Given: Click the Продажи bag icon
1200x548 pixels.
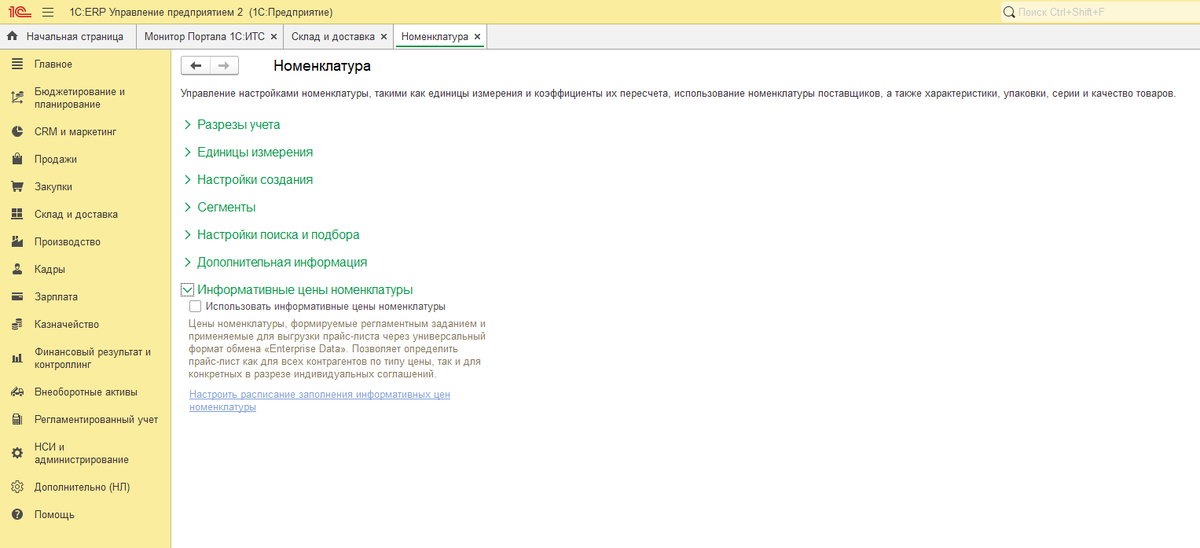Looking at the screenshot, I should pyautogui.click(x=16, y=159).
